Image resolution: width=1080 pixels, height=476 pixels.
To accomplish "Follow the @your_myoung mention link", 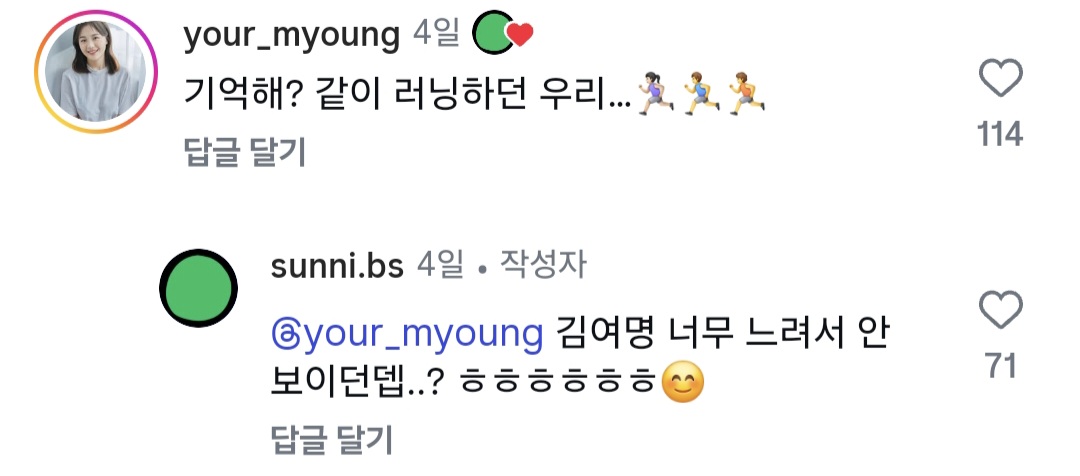I will [x=407, y=335].
